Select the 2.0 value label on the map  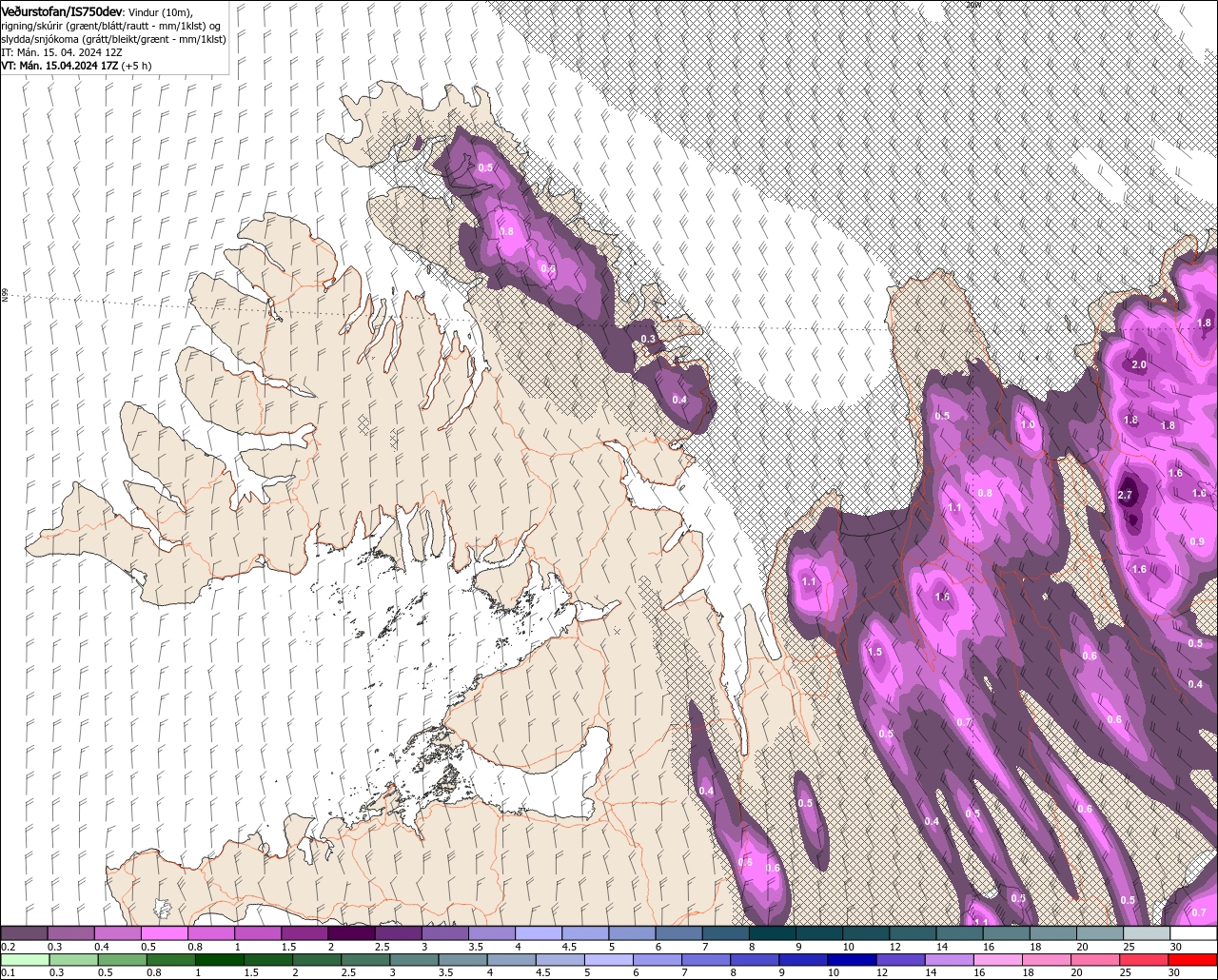click(1139, 364)
